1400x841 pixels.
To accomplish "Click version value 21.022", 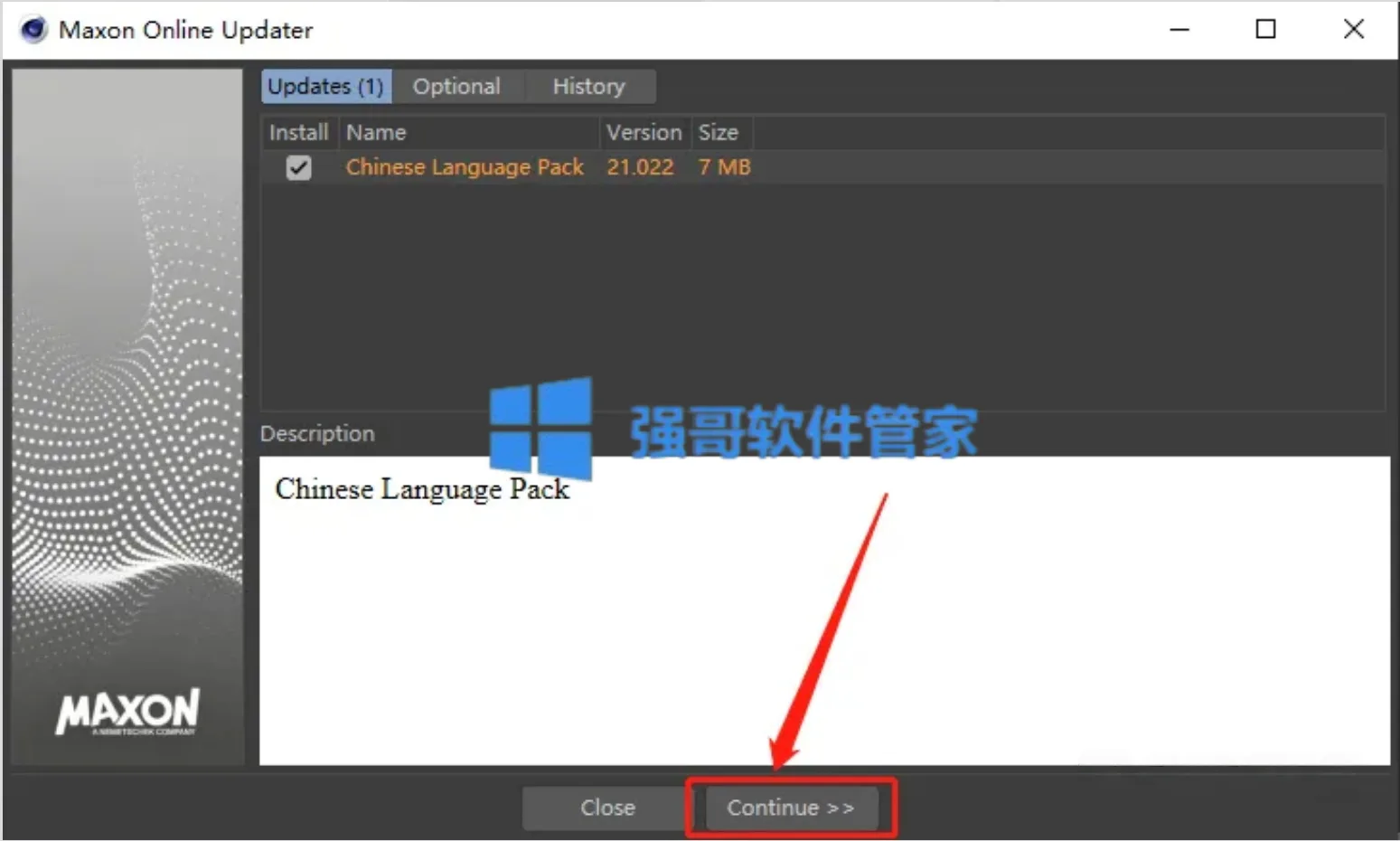I will pos(640,167).
